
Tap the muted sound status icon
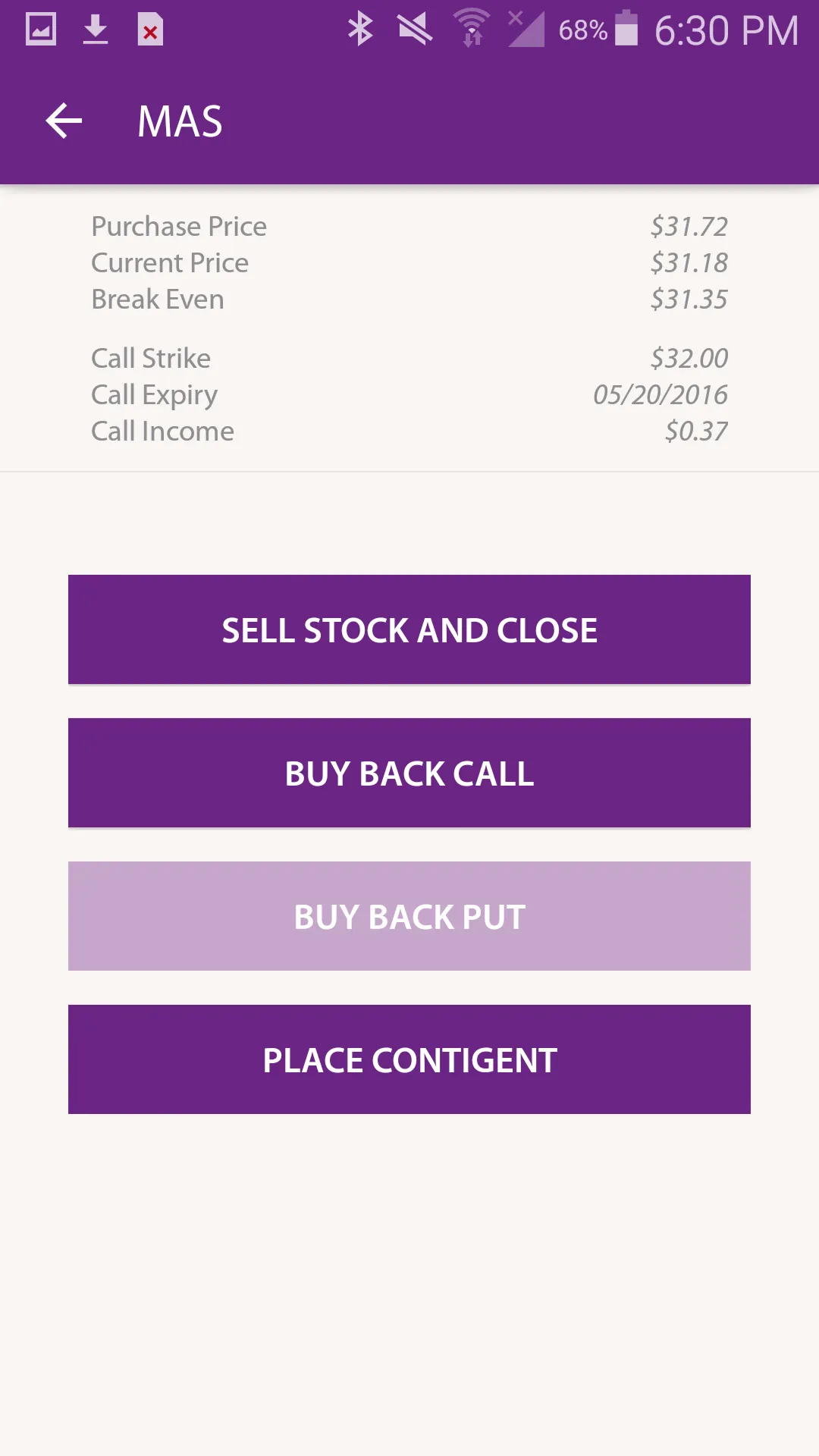[415, 30]
